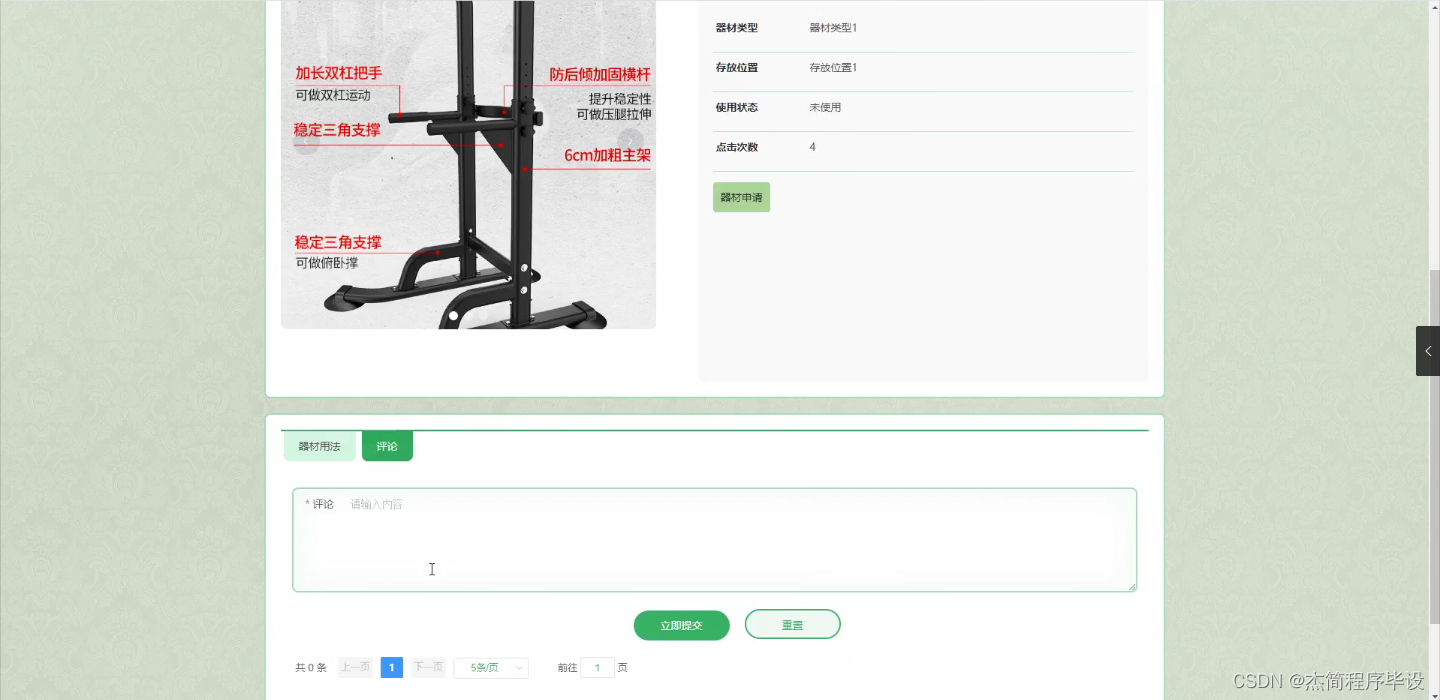The height and width of the screenshot is (700, 1440).
Task: Click the 前往 page jump input box
Action: pos(597,667)
